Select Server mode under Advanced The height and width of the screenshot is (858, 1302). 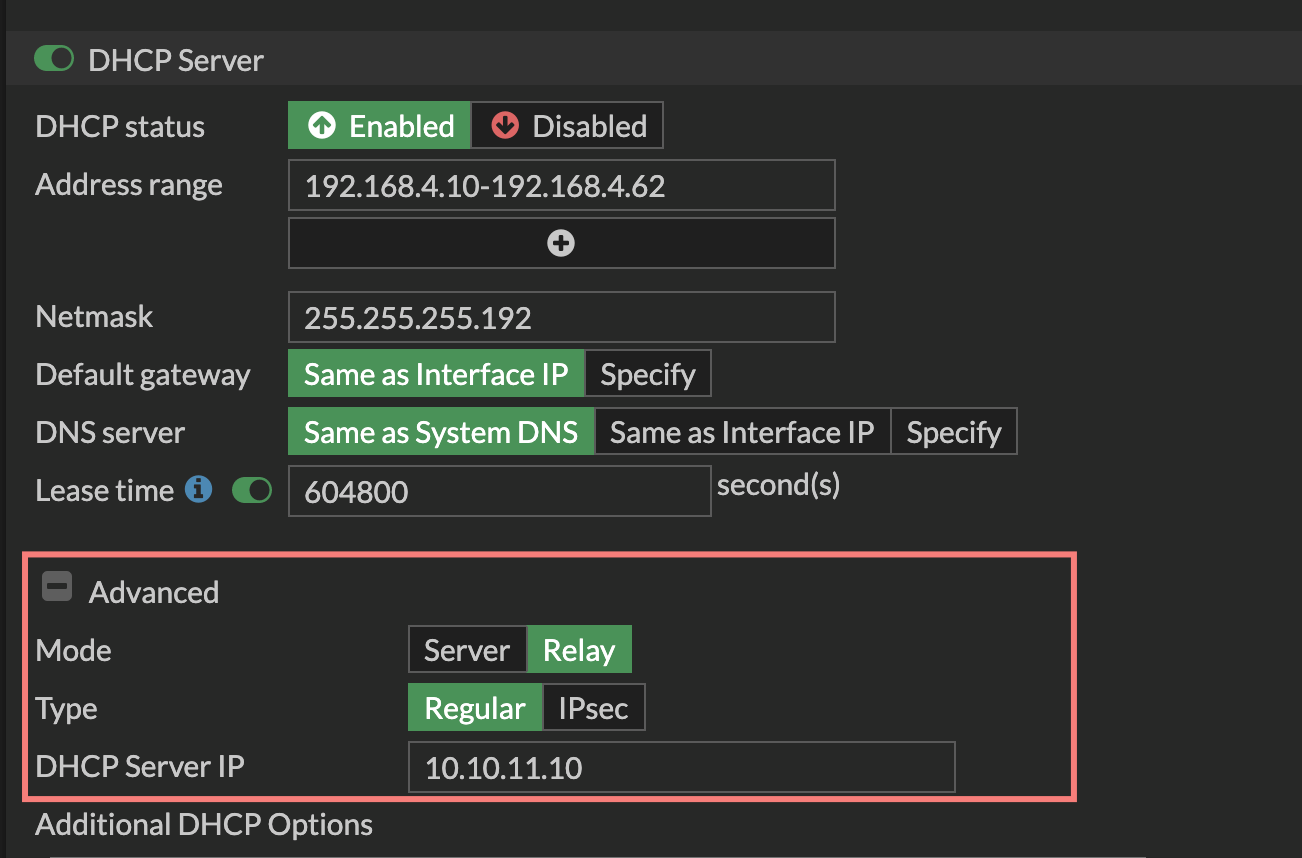(467, 649)
